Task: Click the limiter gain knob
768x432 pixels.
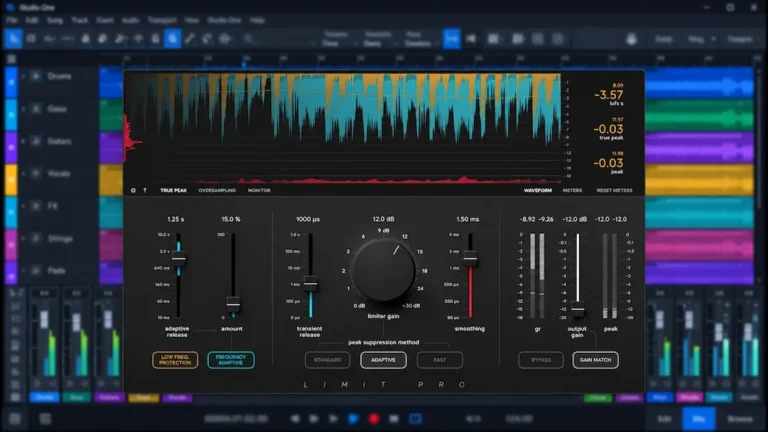Action: click(x=384, y=270)
